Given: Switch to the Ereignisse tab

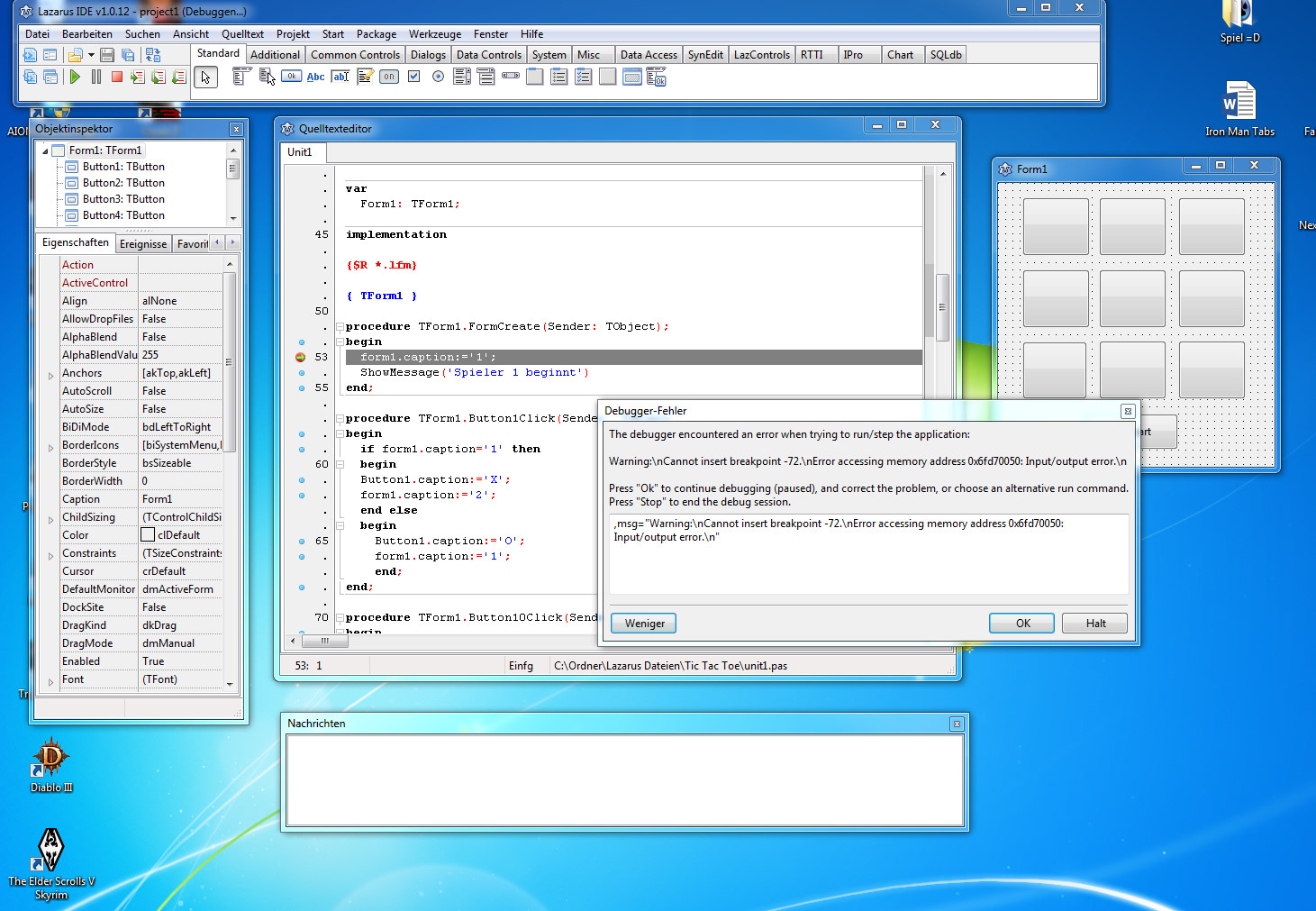Looking at the screenshot, I should click(x=143, y=244).
